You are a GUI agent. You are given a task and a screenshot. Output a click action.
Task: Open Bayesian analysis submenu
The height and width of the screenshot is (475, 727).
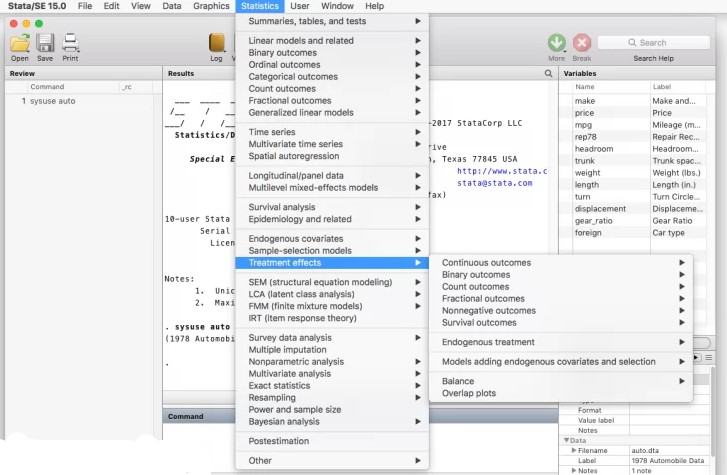(x=332, y=422)
